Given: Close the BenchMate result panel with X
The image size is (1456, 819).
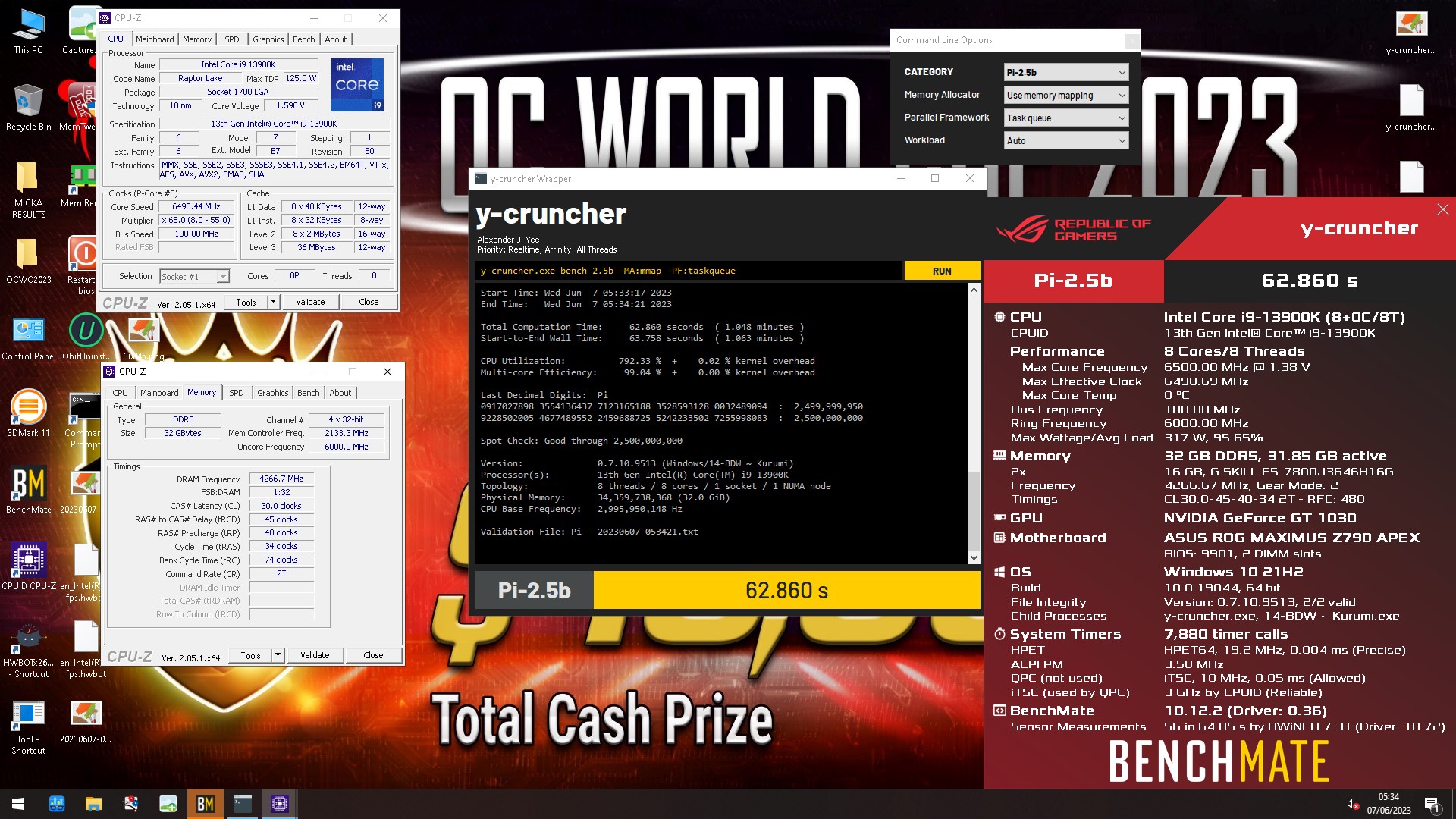Looking at the screenshot, I should click(1442, 210).
